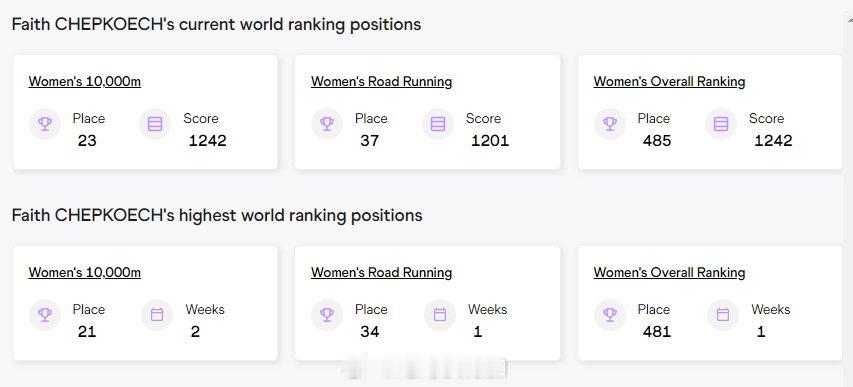Click the scrollbar up arrow
Image resolution: width=853 pixels, height=387 pixels.
[849, 20]
